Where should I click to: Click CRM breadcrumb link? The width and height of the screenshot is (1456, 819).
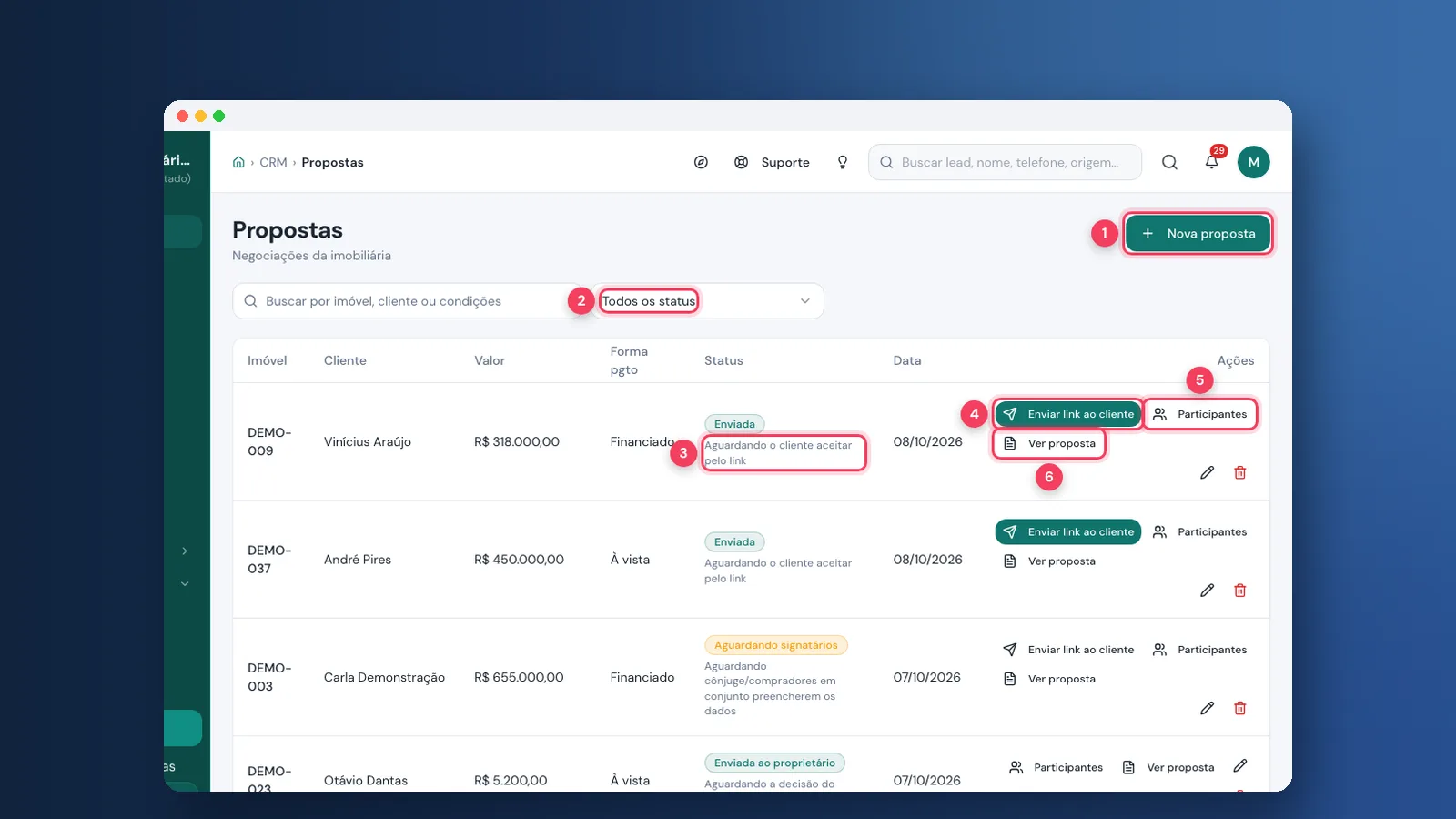273,162
